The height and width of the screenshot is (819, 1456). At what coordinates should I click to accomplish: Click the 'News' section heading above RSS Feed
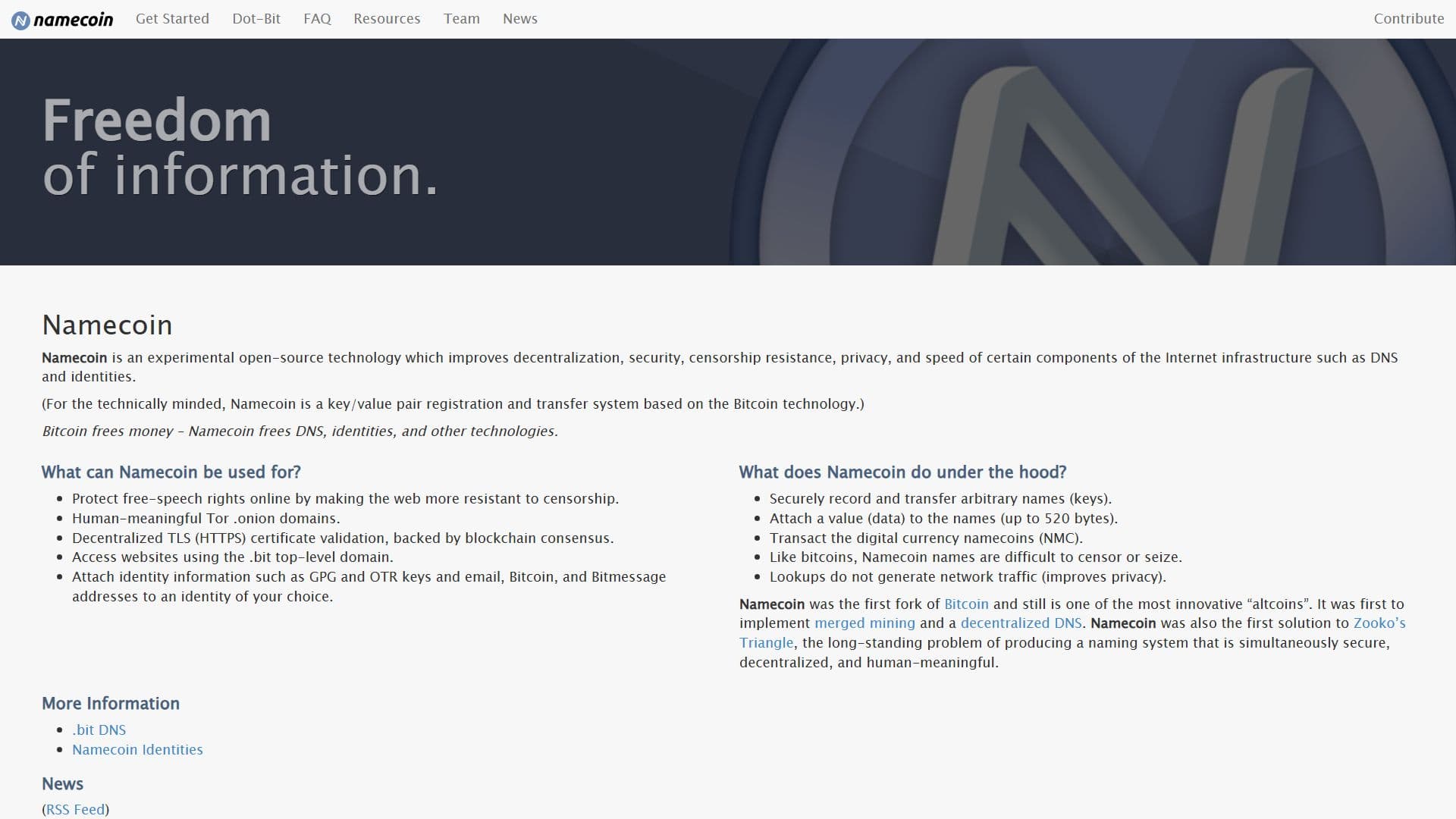[62, 784]
